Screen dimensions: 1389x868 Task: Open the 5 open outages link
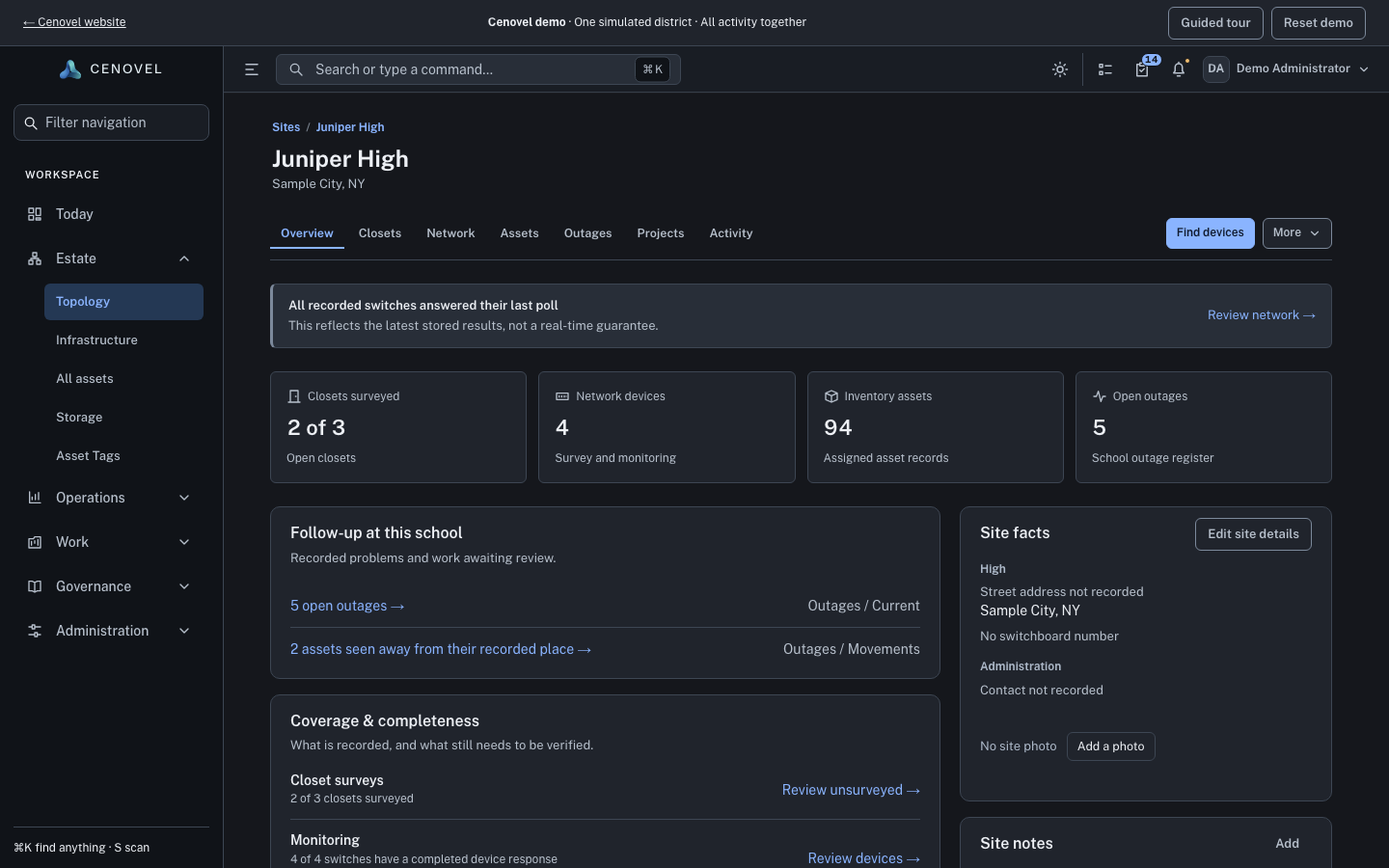point(347,606)
